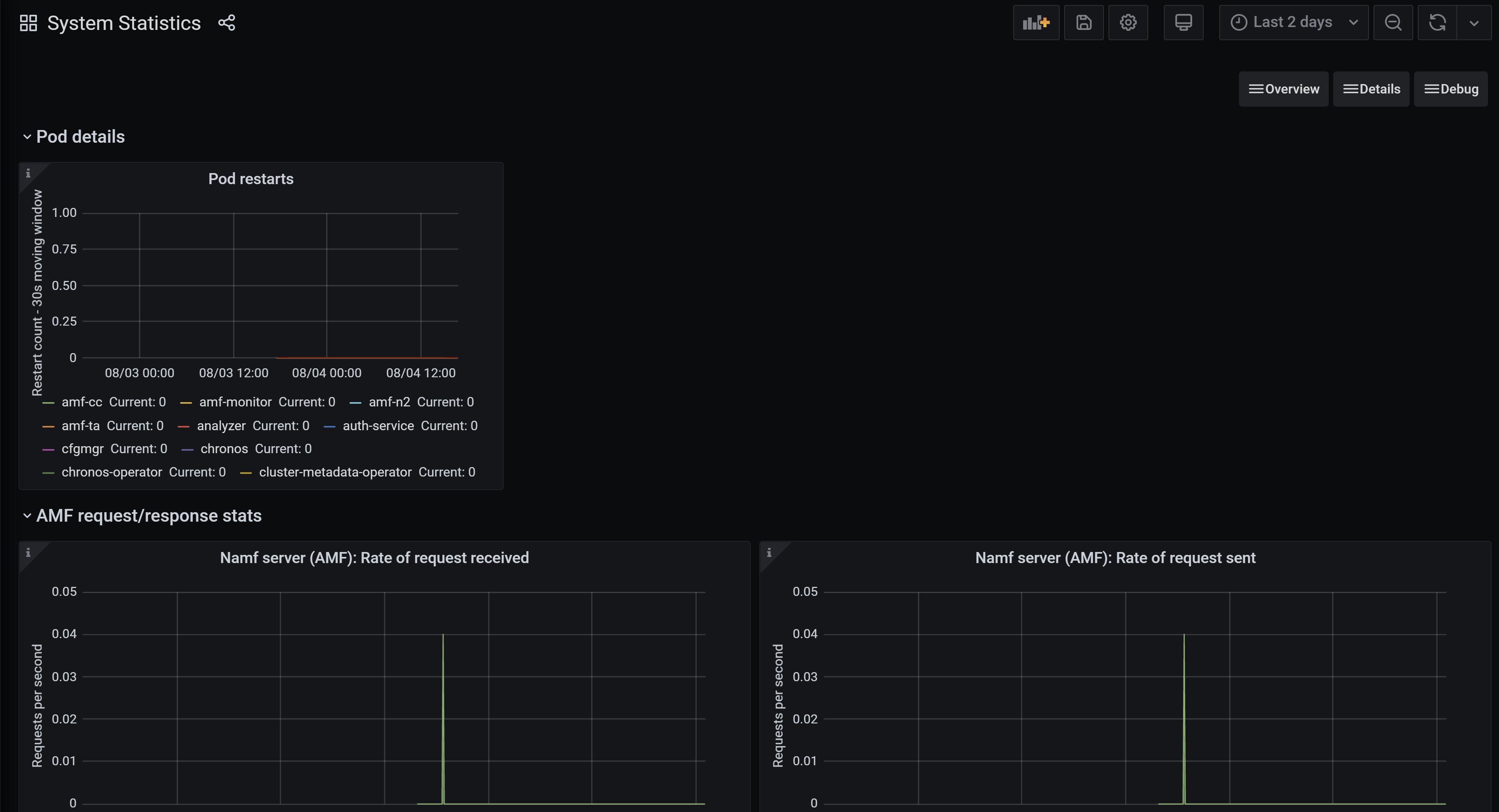Open the Overview dashboard link
Screen dimensions: 1499x812
tap(1283, 89)
